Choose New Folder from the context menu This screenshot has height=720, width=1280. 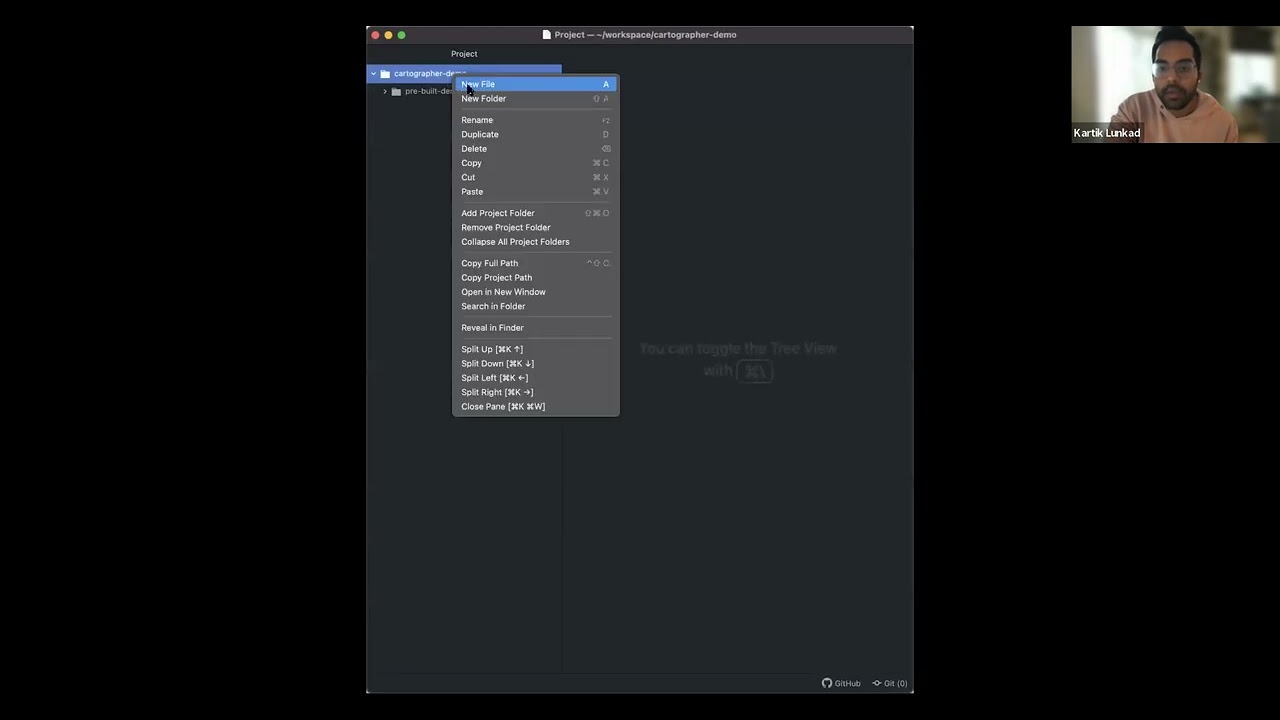click(536, 98)
